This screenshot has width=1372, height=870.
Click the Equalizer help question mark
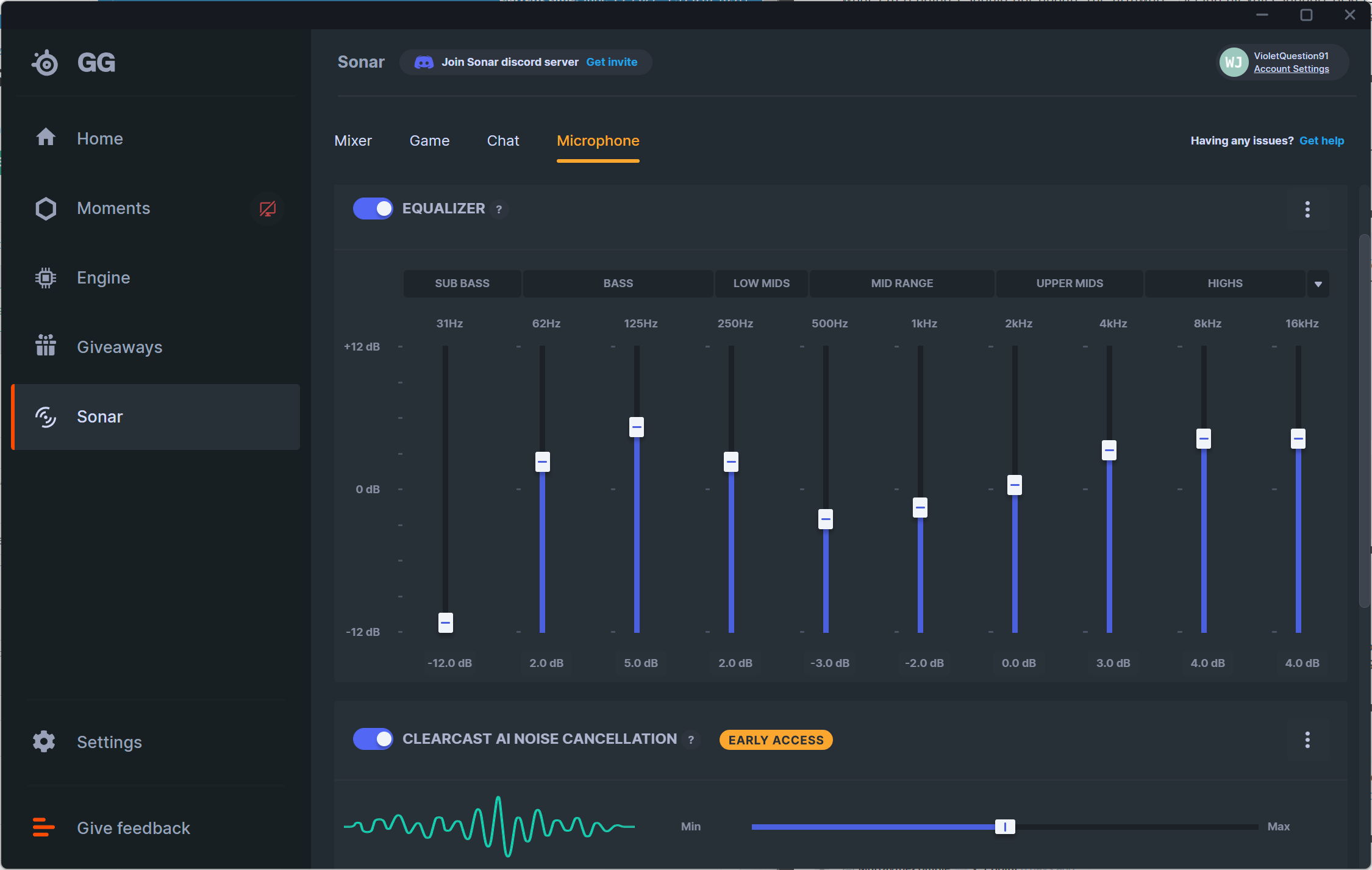499,209
